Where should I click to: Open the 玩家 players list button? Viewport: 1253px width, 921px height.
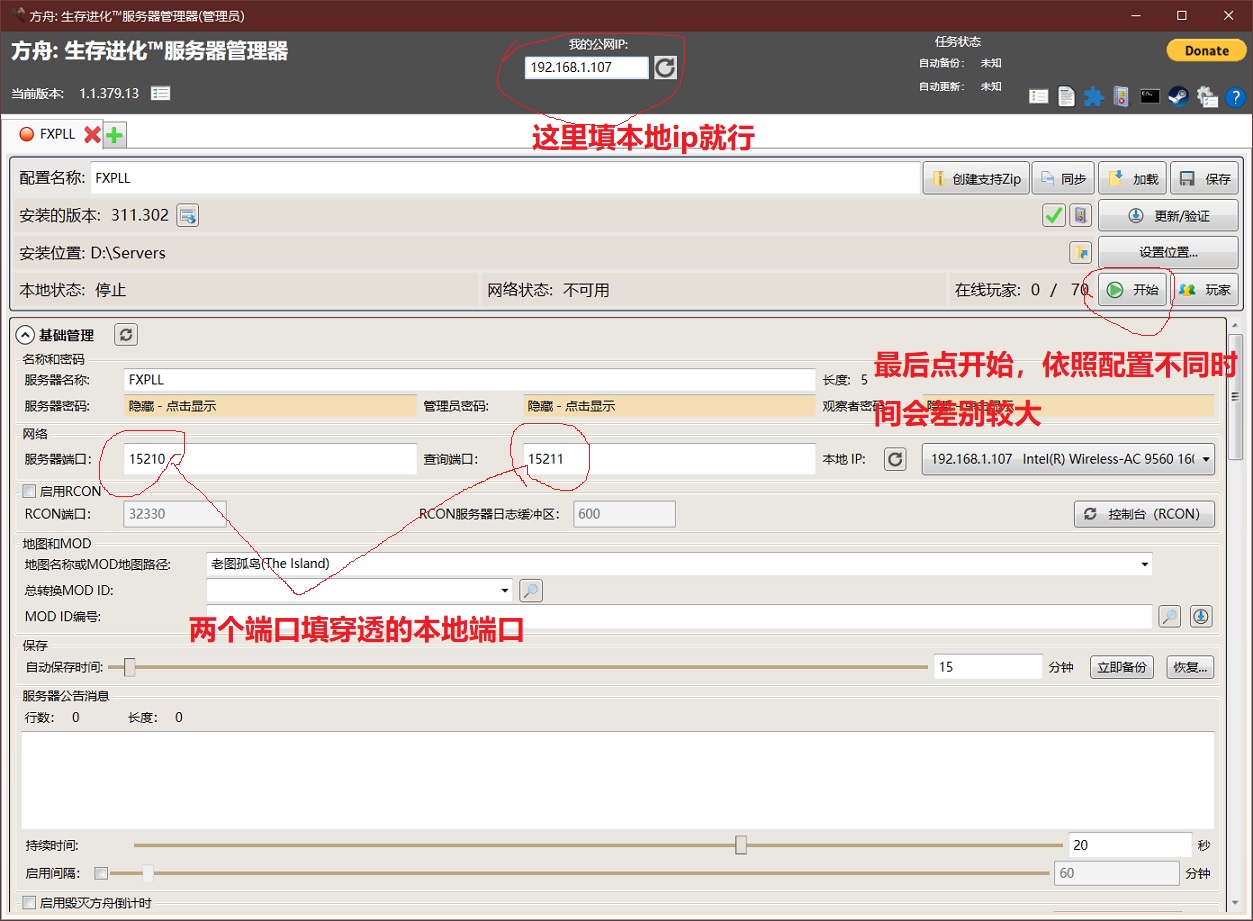(x=1205, y=290)
